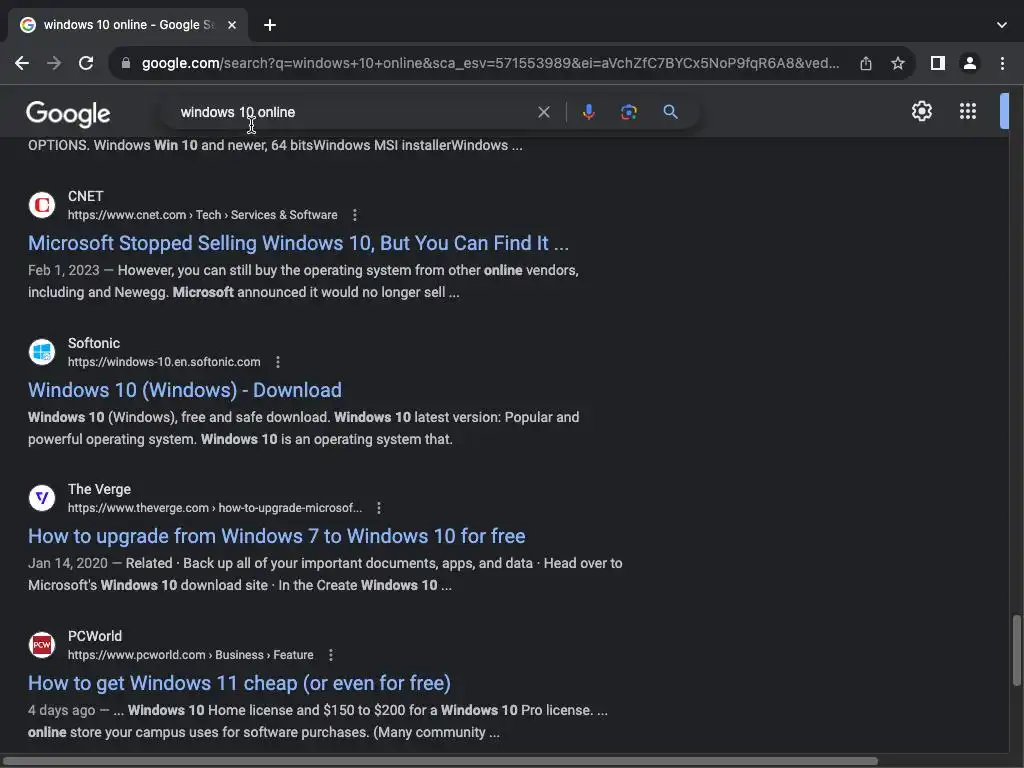Open the browser side panel

coord(938,63)
